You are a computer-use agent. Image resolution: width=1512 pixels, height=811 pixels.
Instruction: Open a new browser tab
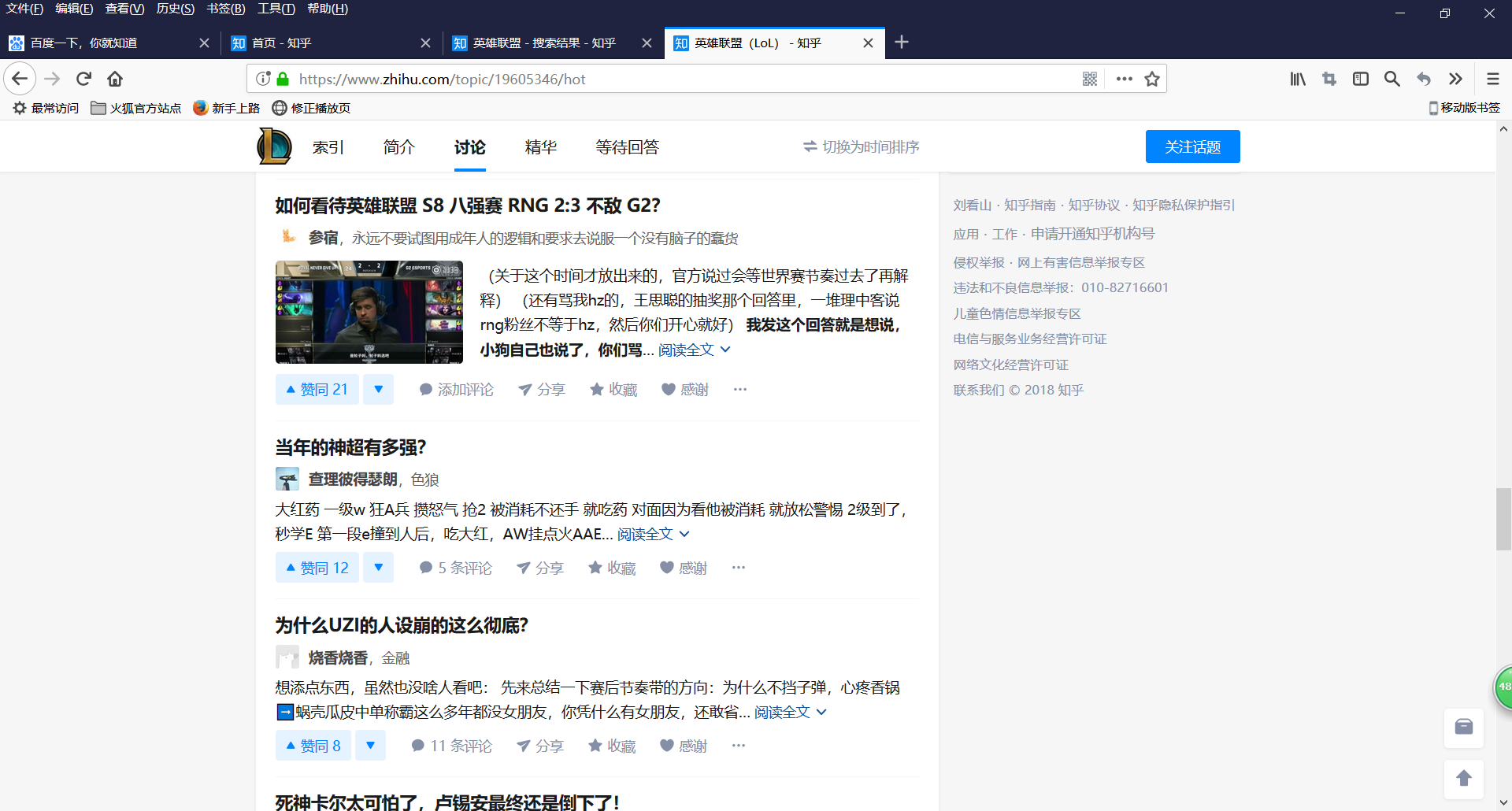(x=902, y=43)
